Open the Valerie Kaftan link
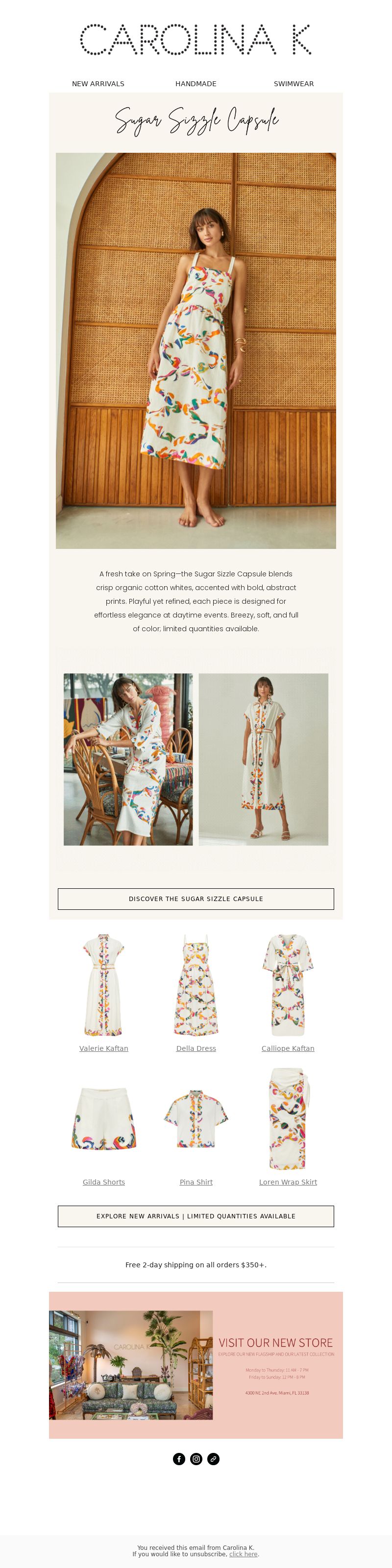 coord(103,1048)
